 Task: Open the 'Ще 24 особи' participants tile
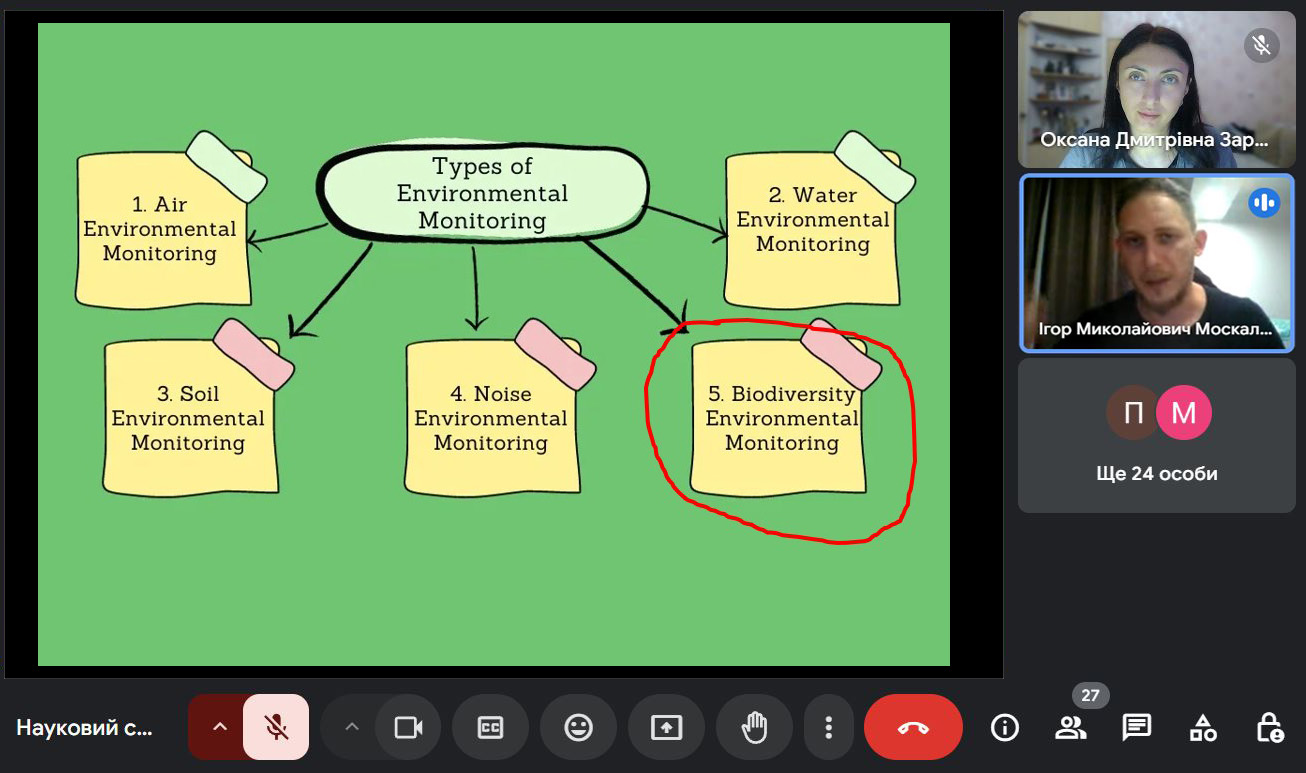1157,436
